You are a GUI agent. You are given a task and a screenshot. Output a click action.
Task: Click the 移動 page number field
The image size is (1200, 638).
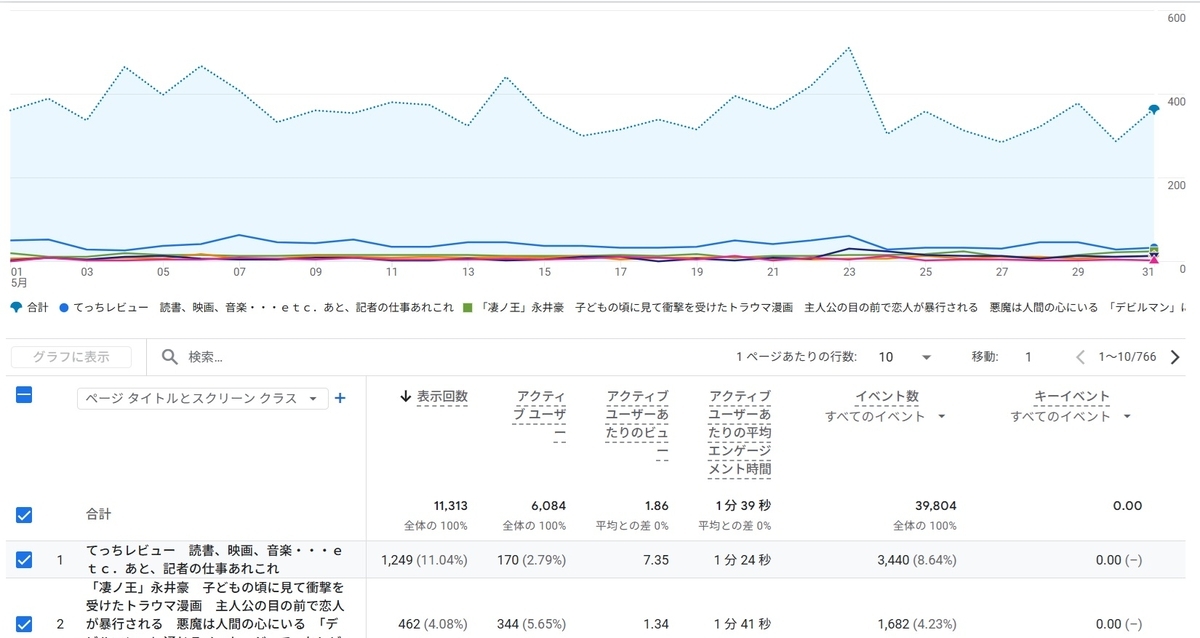(1028, 357)
